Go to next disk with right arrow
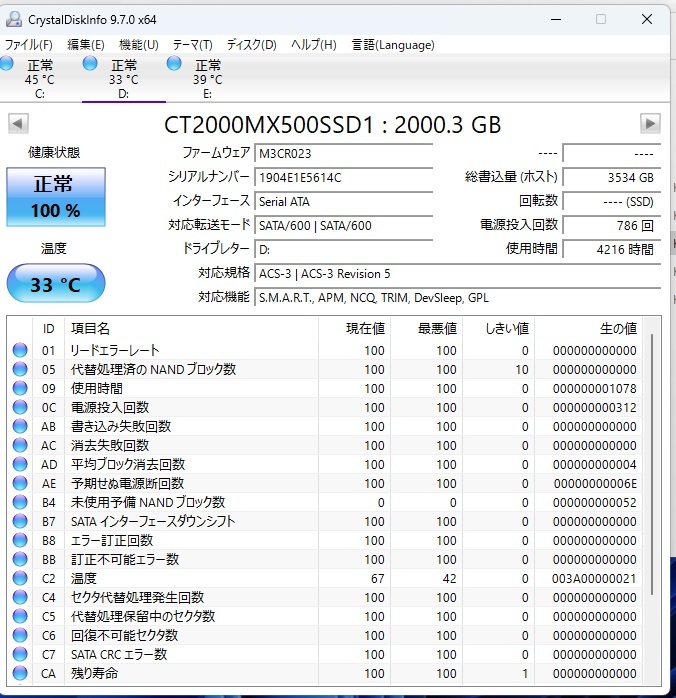This screenshot has height=698, width=676. click(650, 124)
